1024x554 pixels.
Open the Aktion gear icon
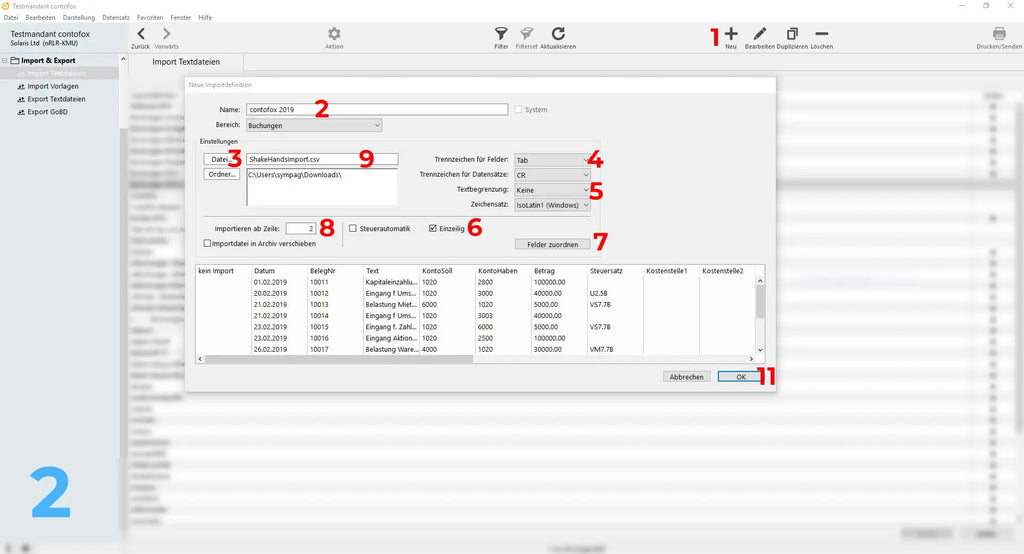click(334, 34)
